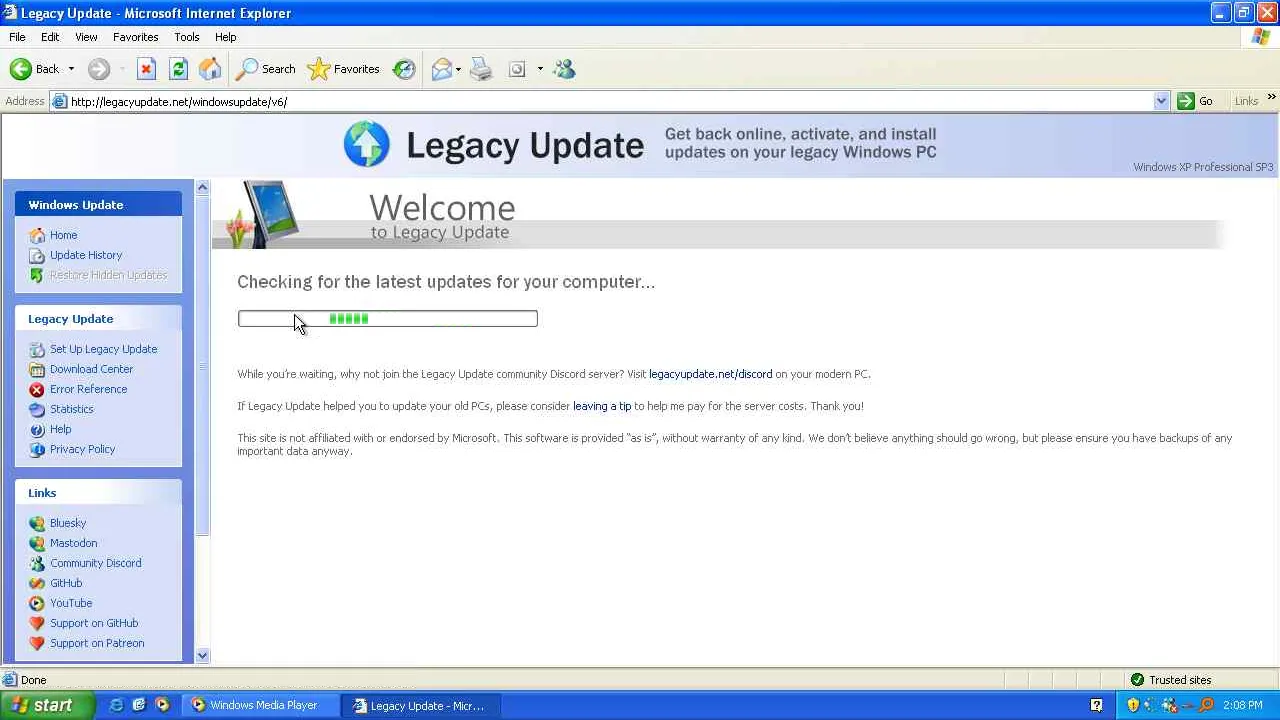1280x720 pixels.
Task: Open the Search pane
Action: (x=266, y=69)
